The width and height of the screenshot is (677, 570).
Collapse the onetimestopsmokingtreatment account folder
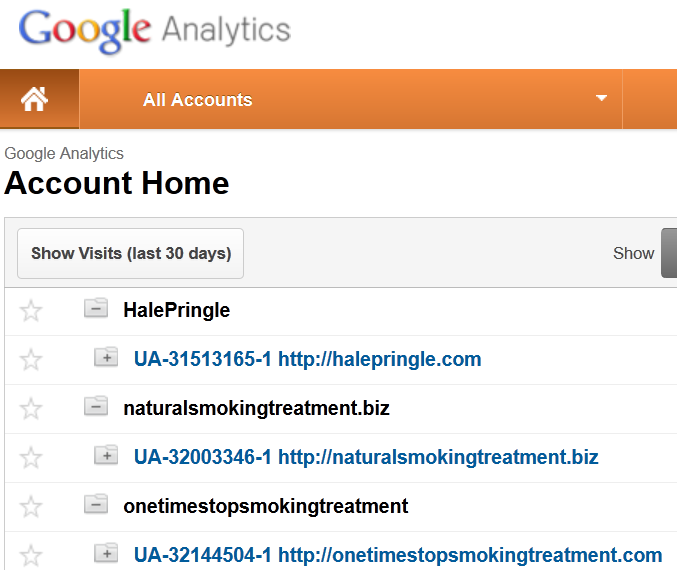click(x=96, y=504)
